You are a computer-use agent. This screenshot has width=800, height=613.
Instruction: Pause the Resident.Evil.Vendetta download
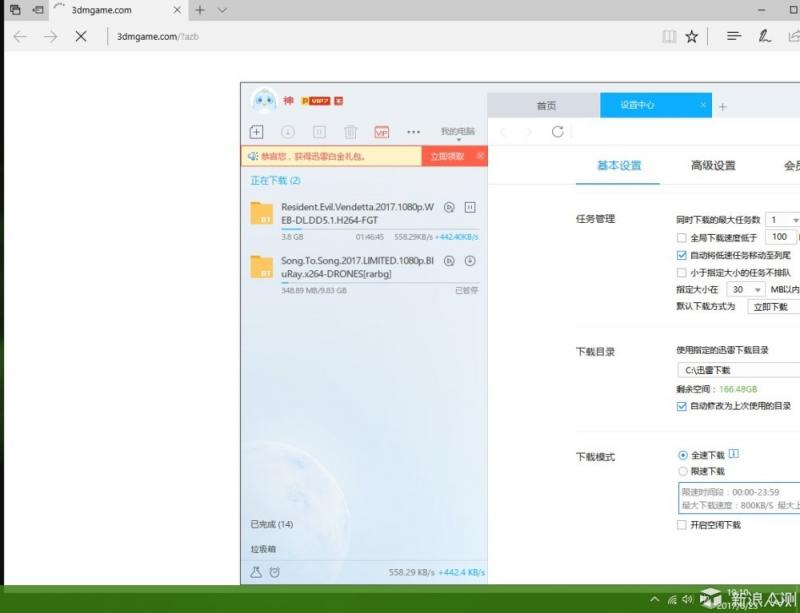click(470, 207)
